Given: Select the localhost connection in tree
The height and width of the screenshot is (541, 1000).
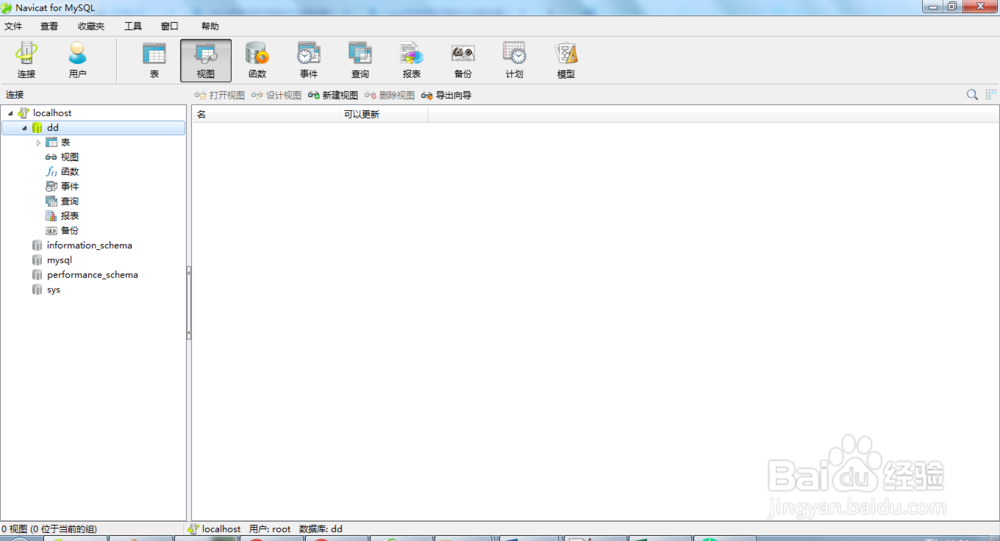Looking at the screenshot, I should coord(52,113).
